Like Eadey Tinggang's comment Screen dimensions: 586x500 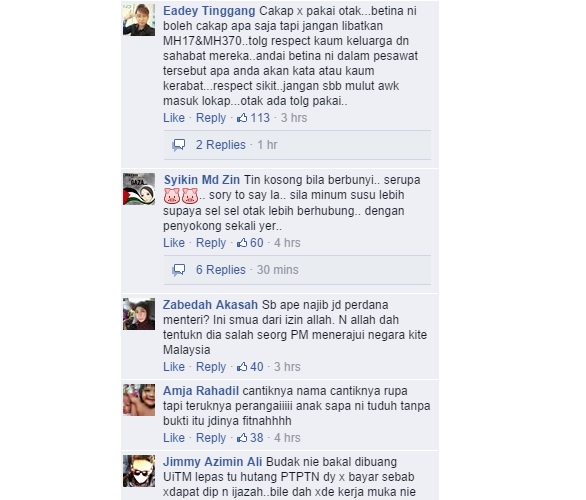click(174, 118)
